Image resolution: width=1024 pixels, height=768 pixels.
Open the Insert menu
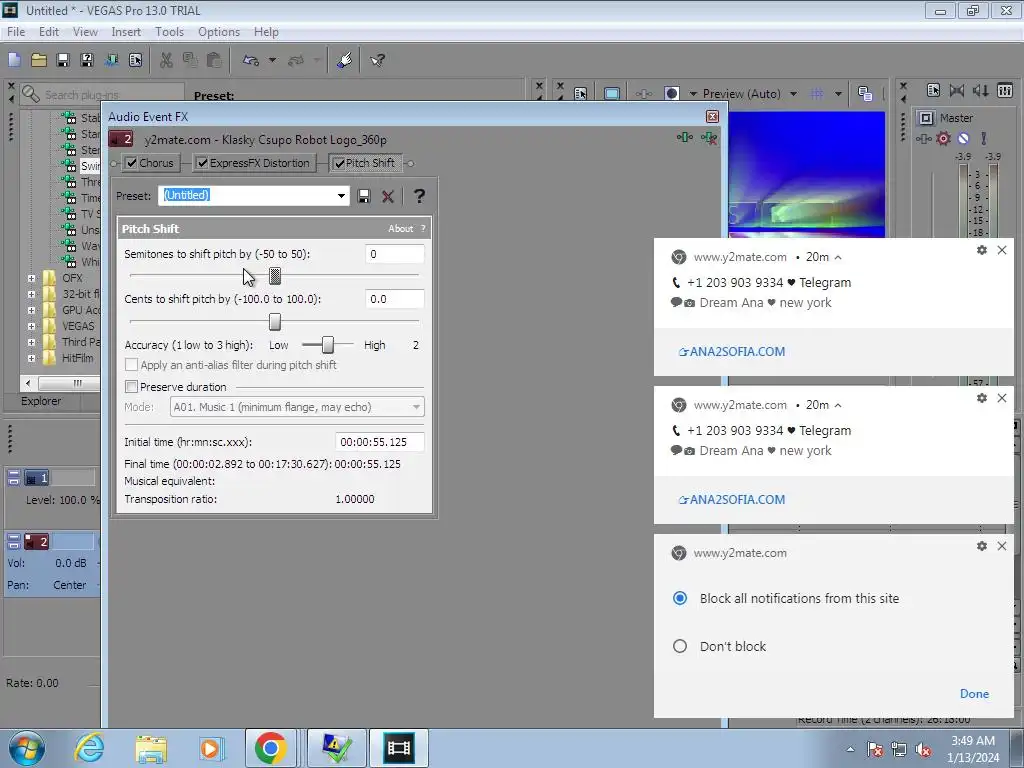126,31
